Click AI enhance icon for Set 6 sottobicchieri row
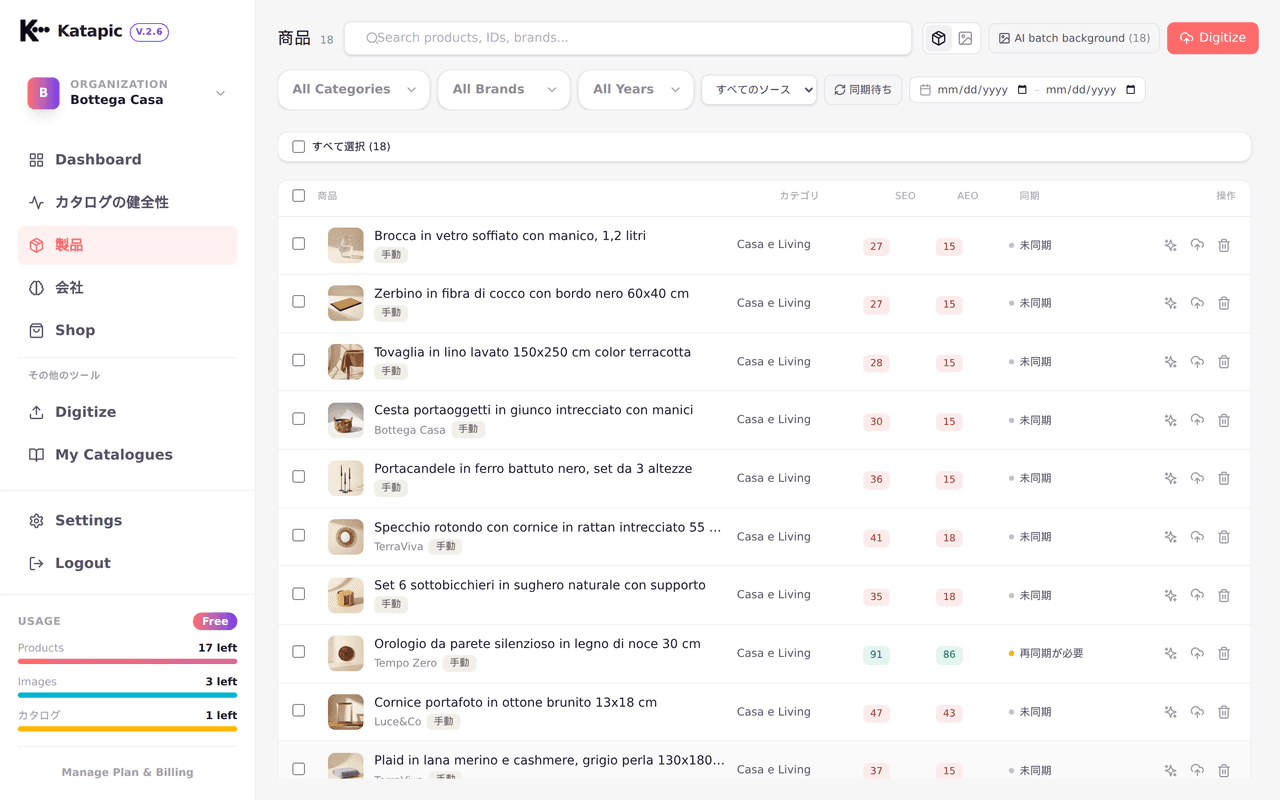1280x800 pixels. (1170, 595)
